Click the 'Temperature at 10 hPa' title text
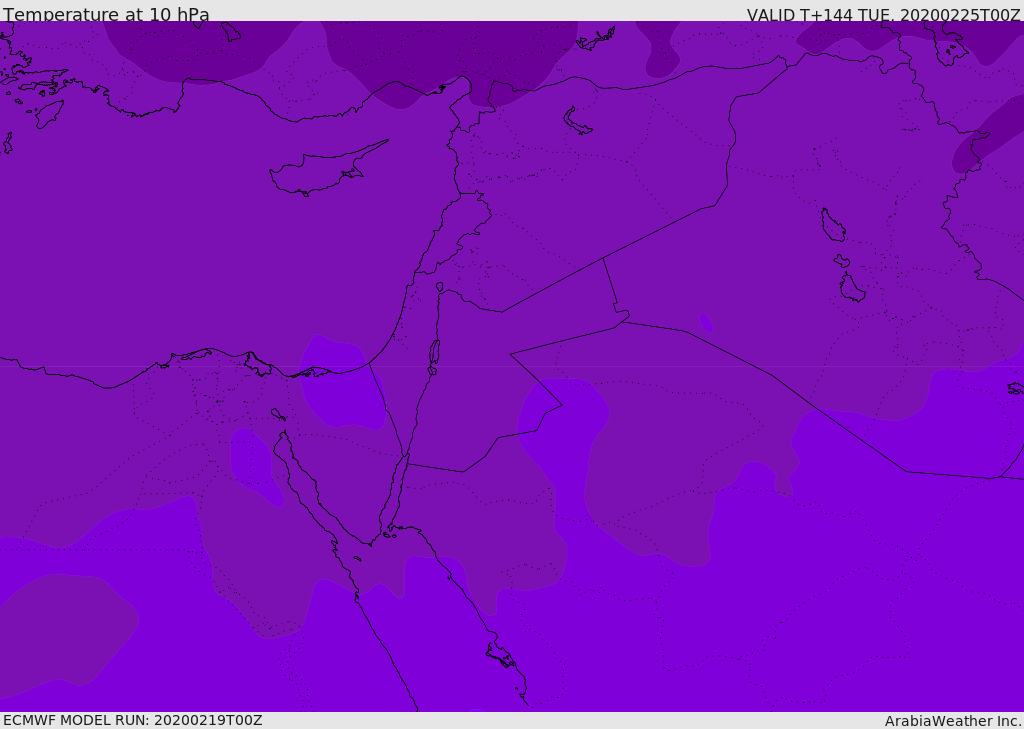 [x=106, y=14]
